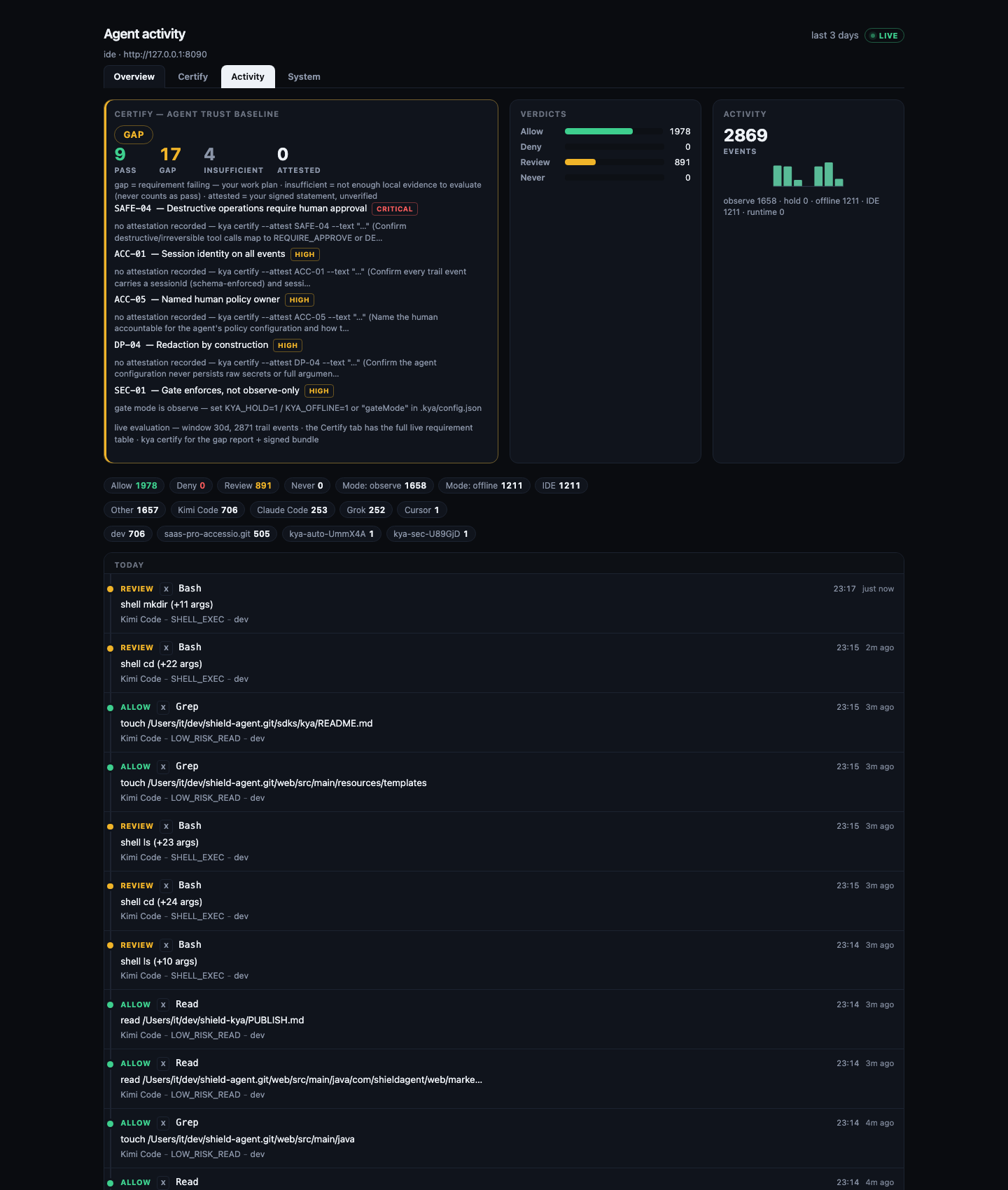Toggle the Mode: observe 1658 filter
The image size is (1008, 1190).
(384, 486)
